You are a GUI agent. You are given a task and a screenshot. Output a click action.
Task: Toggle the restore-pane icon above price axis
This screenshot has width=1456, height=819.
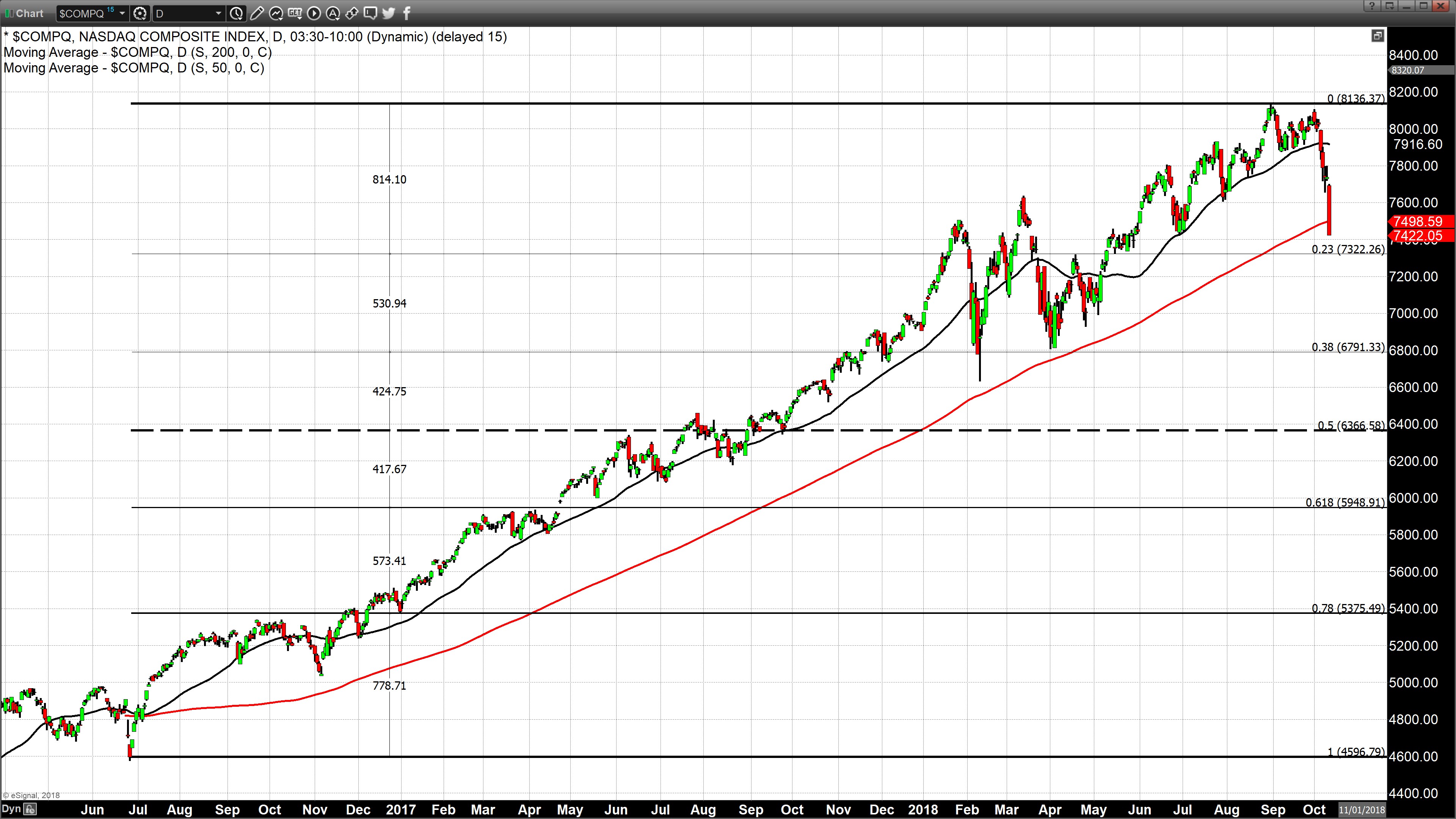click(1378, 36)
